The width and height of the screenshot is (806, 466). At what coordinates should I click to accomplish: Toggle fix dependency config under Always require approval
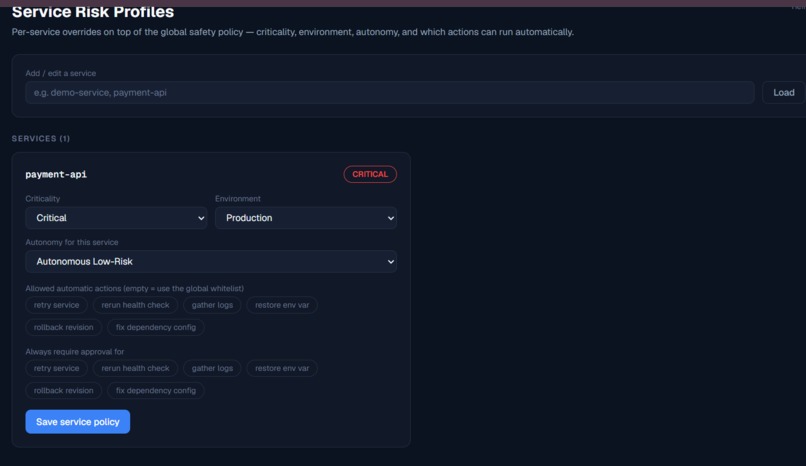point(156,390)
